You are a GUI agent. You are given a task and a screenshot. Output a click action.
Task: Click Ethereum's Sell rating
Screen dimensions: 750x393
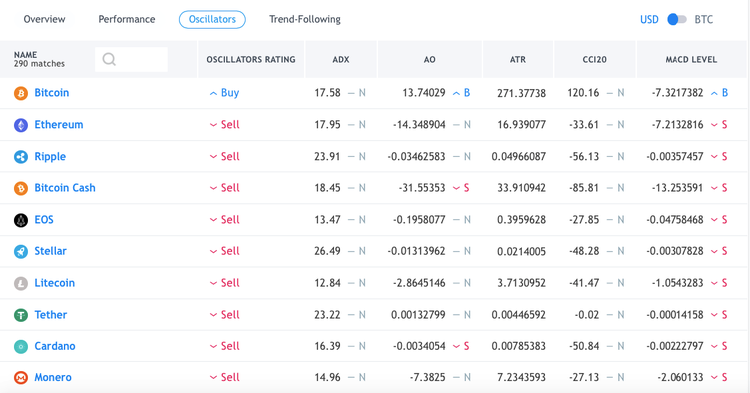tap(224, 125)
